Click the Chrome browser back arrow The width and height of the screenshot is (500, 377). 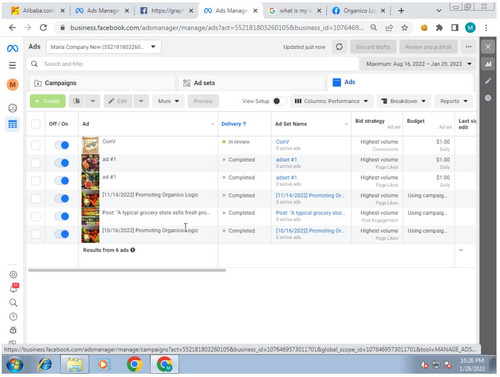(12, 28)
